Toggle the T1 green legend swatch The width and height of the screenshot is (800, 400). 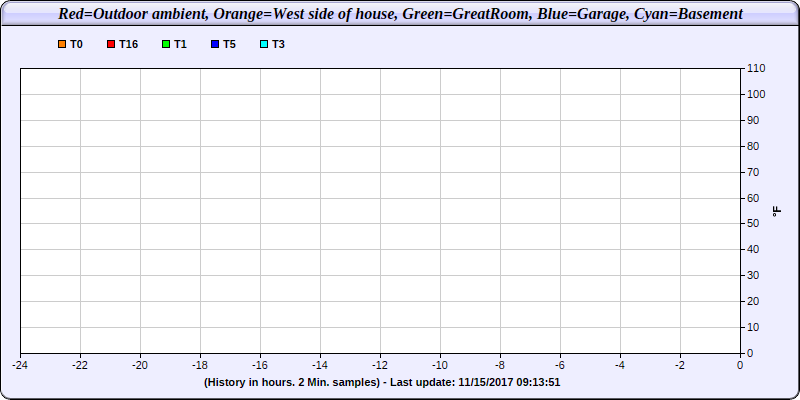pyautogui.click(x=166, y=44)
